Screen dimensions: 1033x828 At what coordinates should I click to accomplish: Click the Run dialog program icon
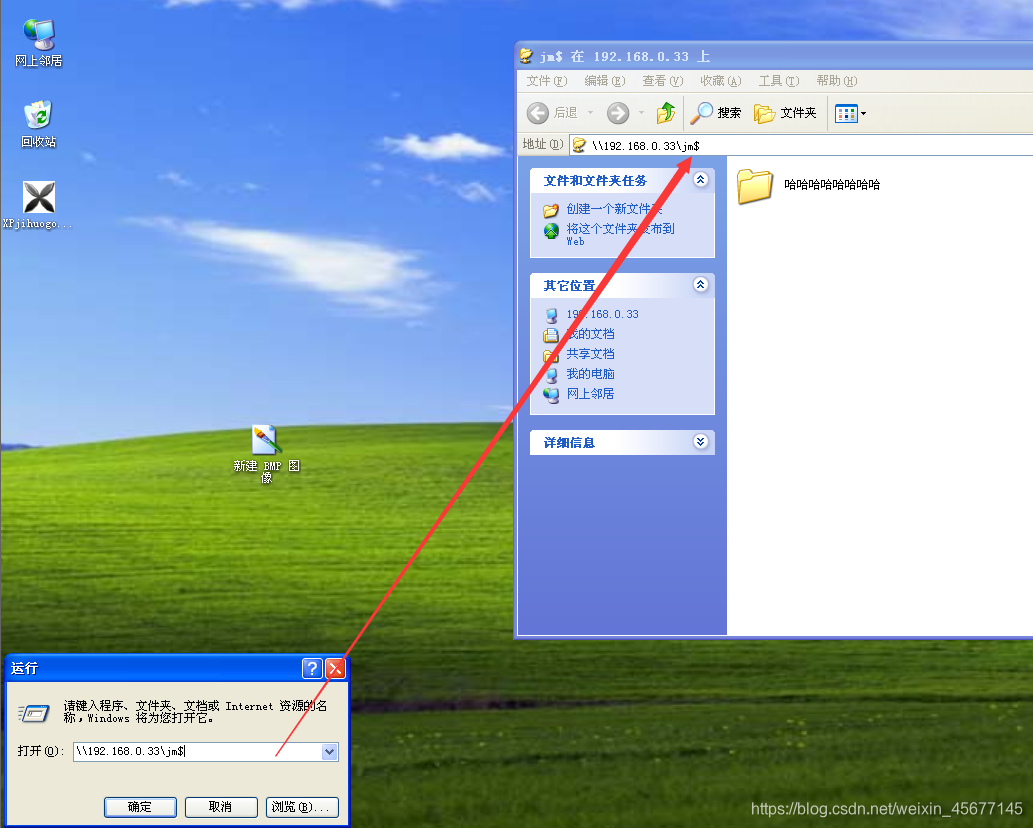pos(34,713)
